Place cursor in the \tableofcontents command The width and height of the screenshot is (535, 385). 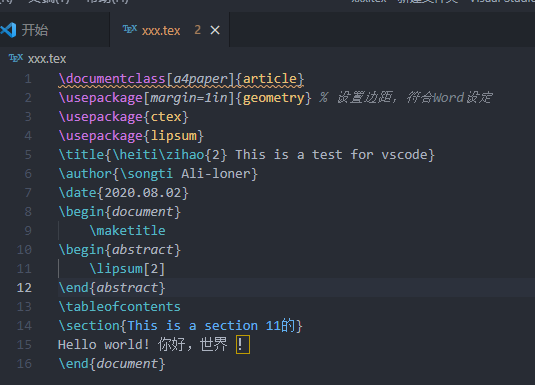coord(119,307)
